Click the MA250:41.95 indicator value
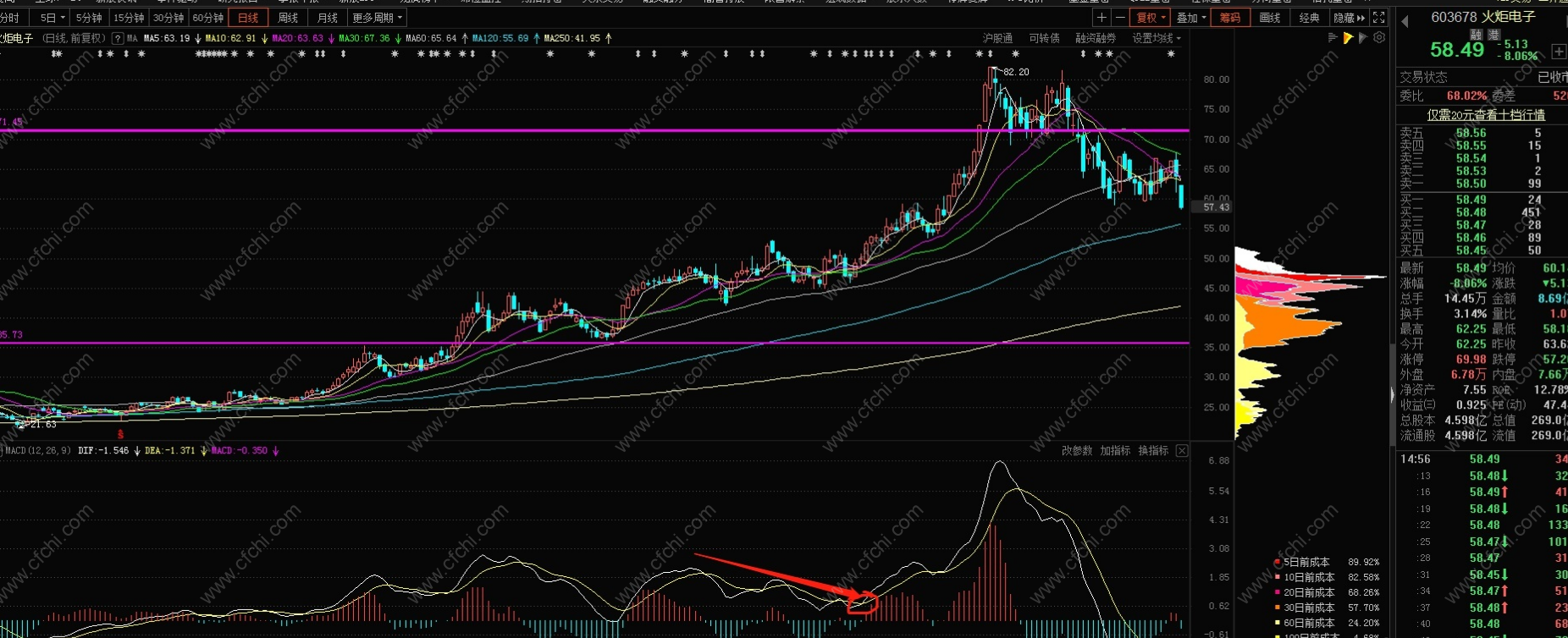1568x638 pixels. click(x=572, y=38)
